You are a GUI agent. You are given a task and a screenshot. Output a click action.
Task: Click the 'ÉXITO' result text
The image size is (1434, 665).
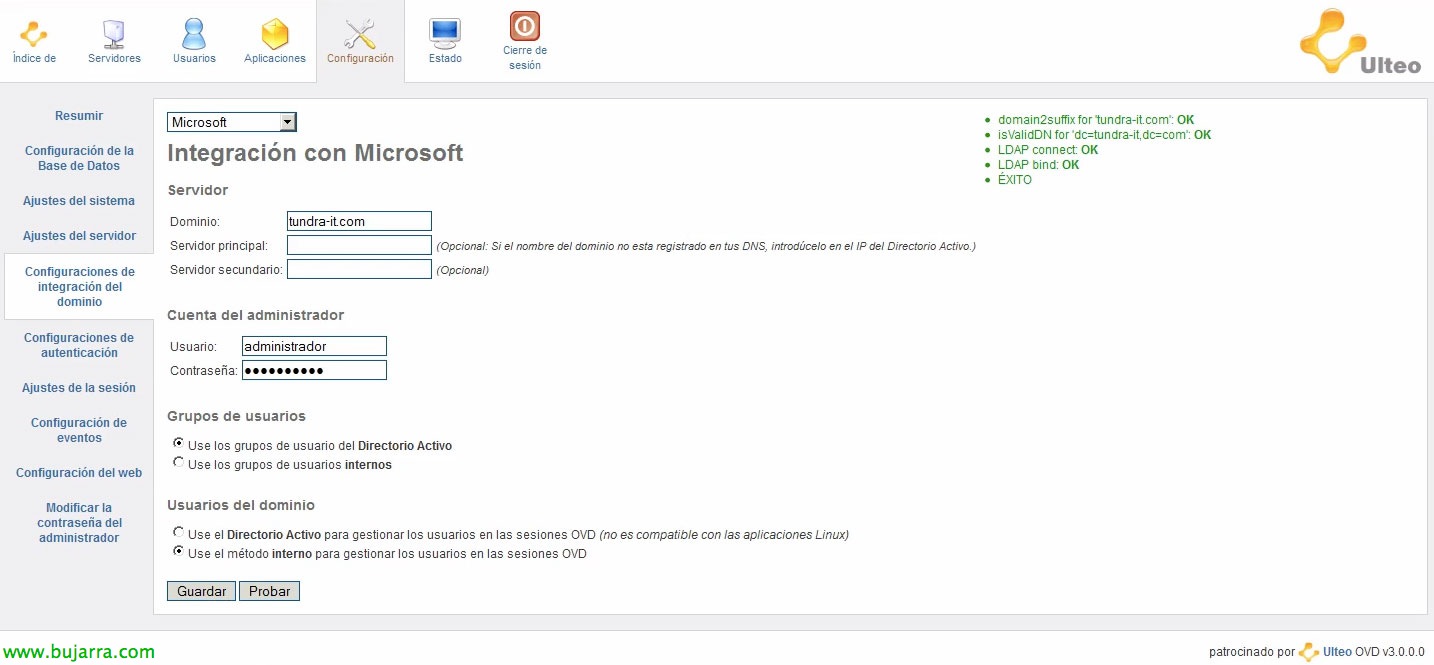point(1015,180)
